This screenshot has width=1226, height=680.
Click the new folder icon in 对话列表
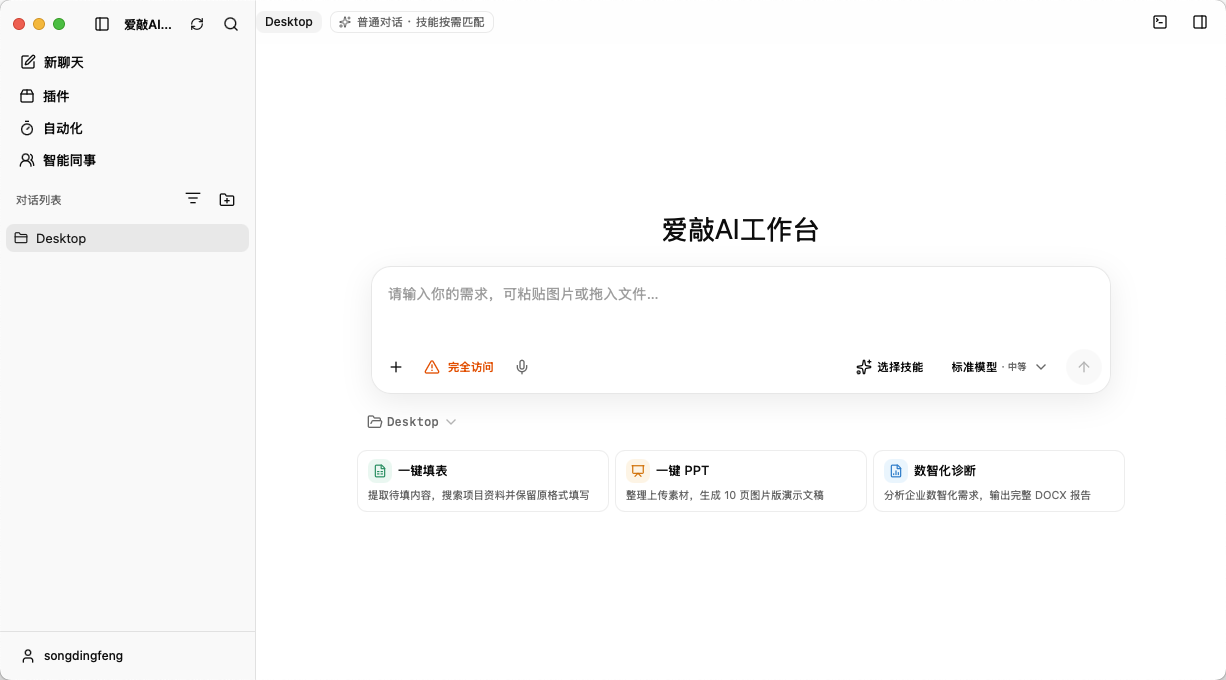click(x=227, y=199)
